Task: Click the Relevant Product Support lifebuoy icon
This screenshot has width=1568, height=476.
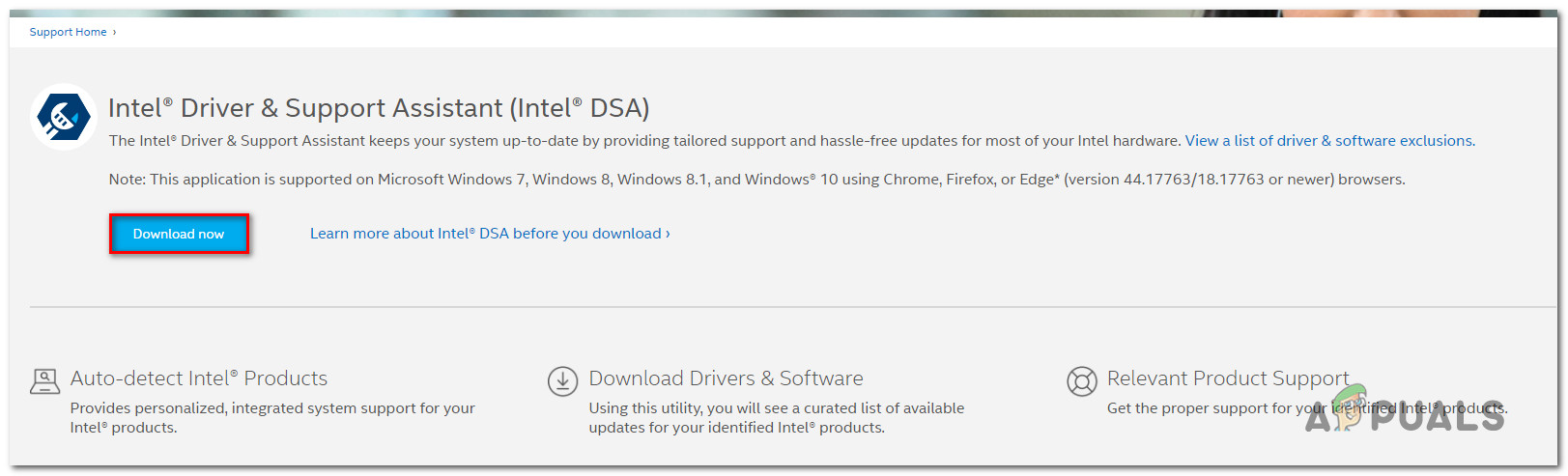Action: point(1081,381)
